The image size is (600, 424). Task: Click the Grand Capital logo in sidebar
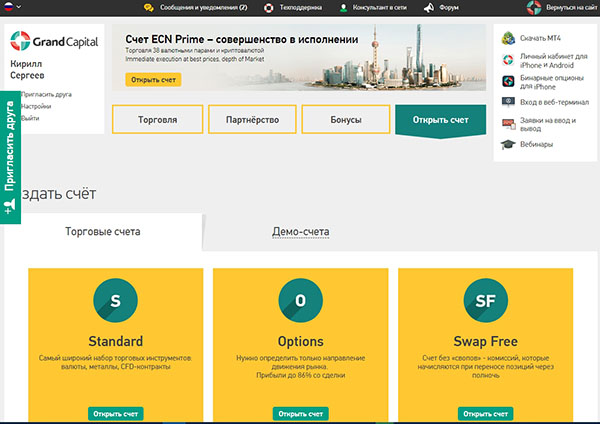tap(54, 41)
